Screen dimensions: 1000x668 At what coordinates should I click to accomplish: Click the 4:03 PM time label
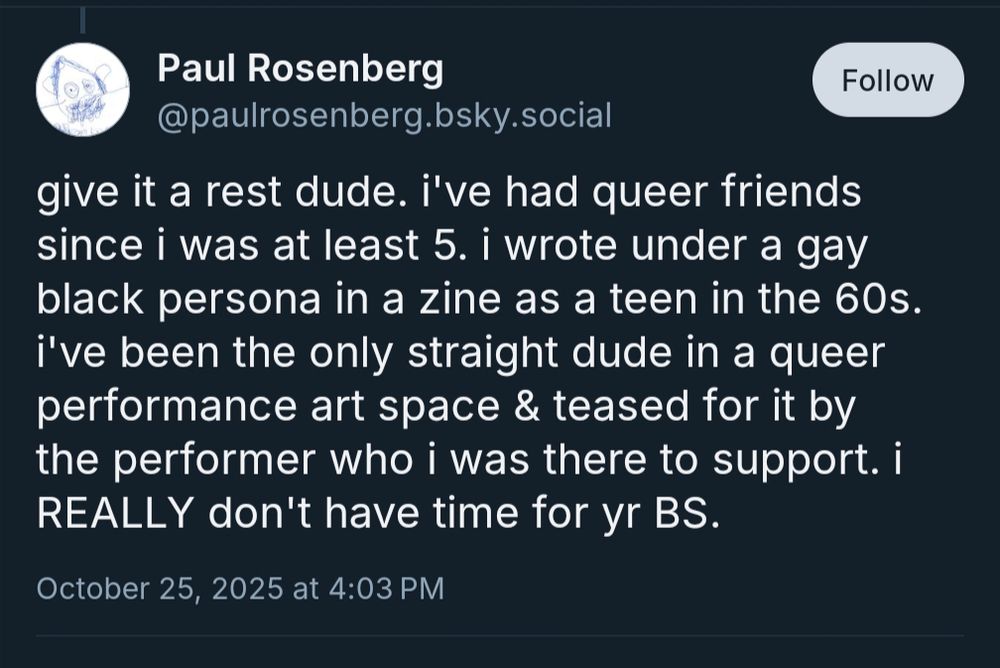[390, 589]
